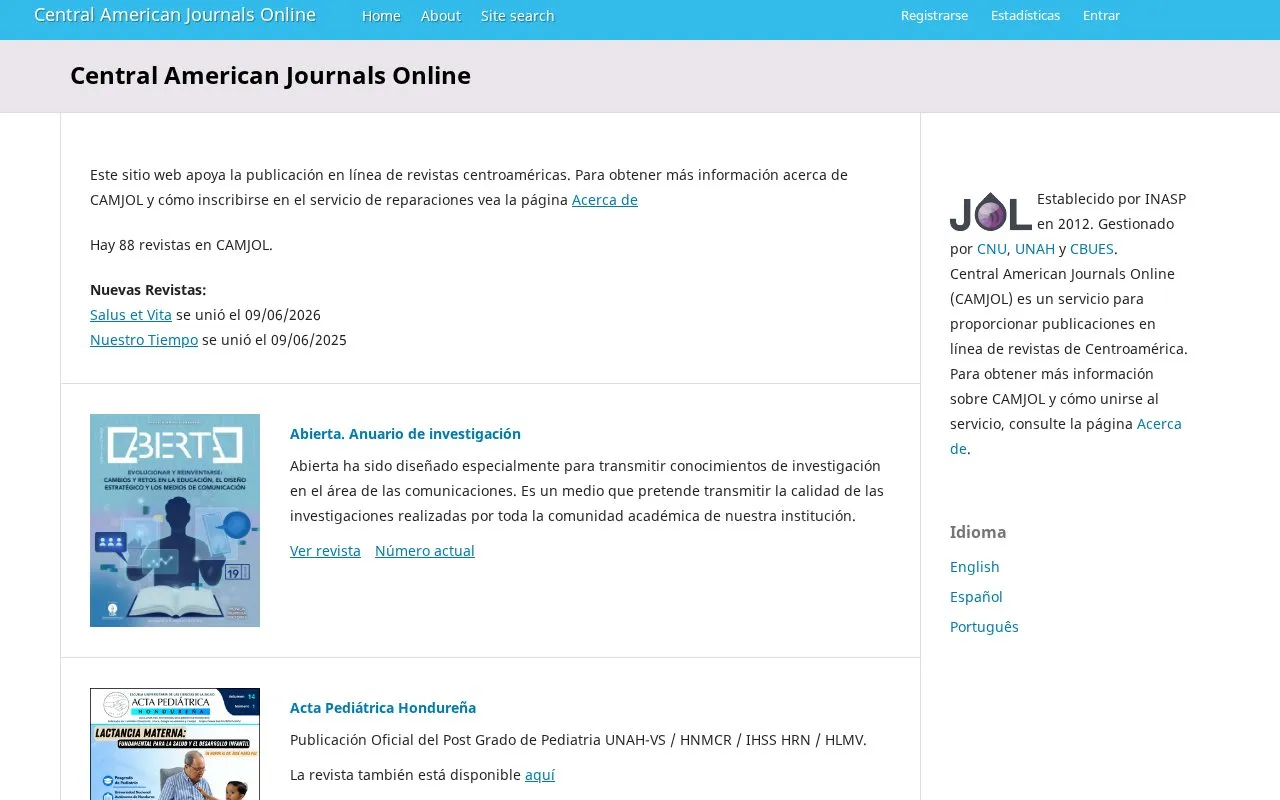
Task: Open the Home menu item
Action: tap(381, 16)
